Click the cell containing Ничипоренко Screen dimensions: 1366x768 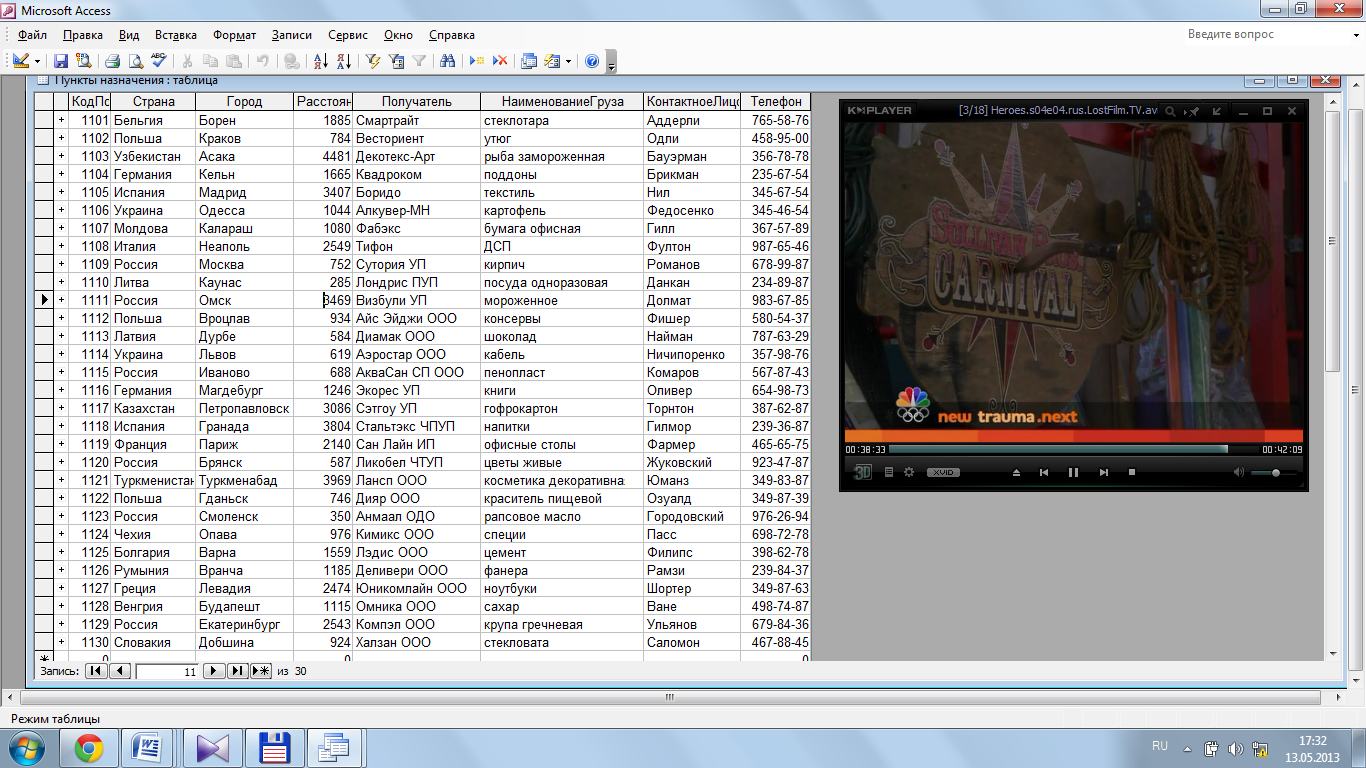coord(692,354)
